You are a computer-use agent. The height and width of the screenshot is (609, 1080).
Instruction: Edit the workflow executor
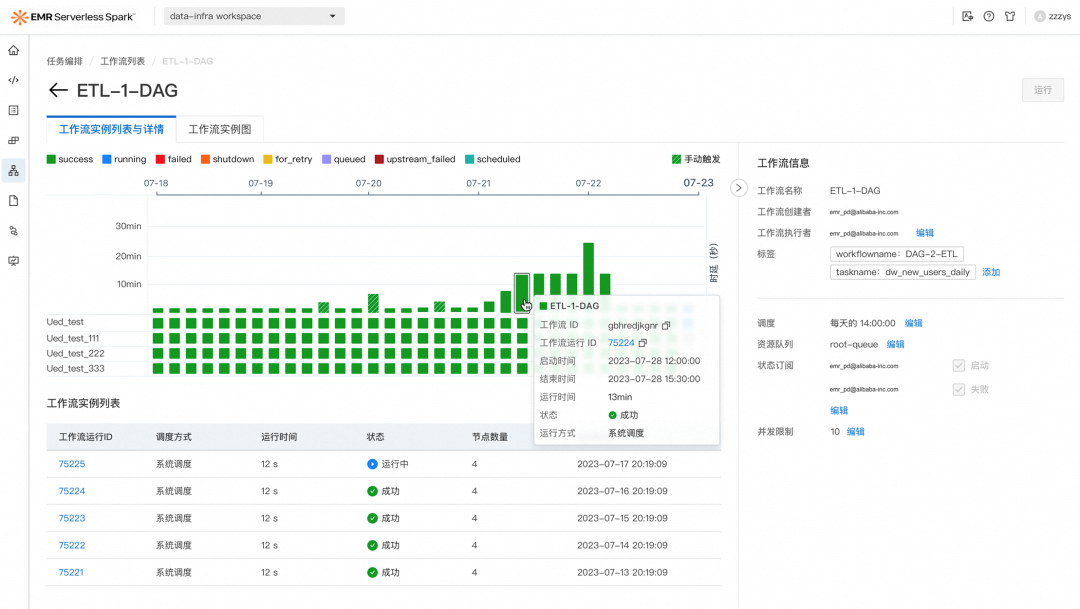[924, 233]
